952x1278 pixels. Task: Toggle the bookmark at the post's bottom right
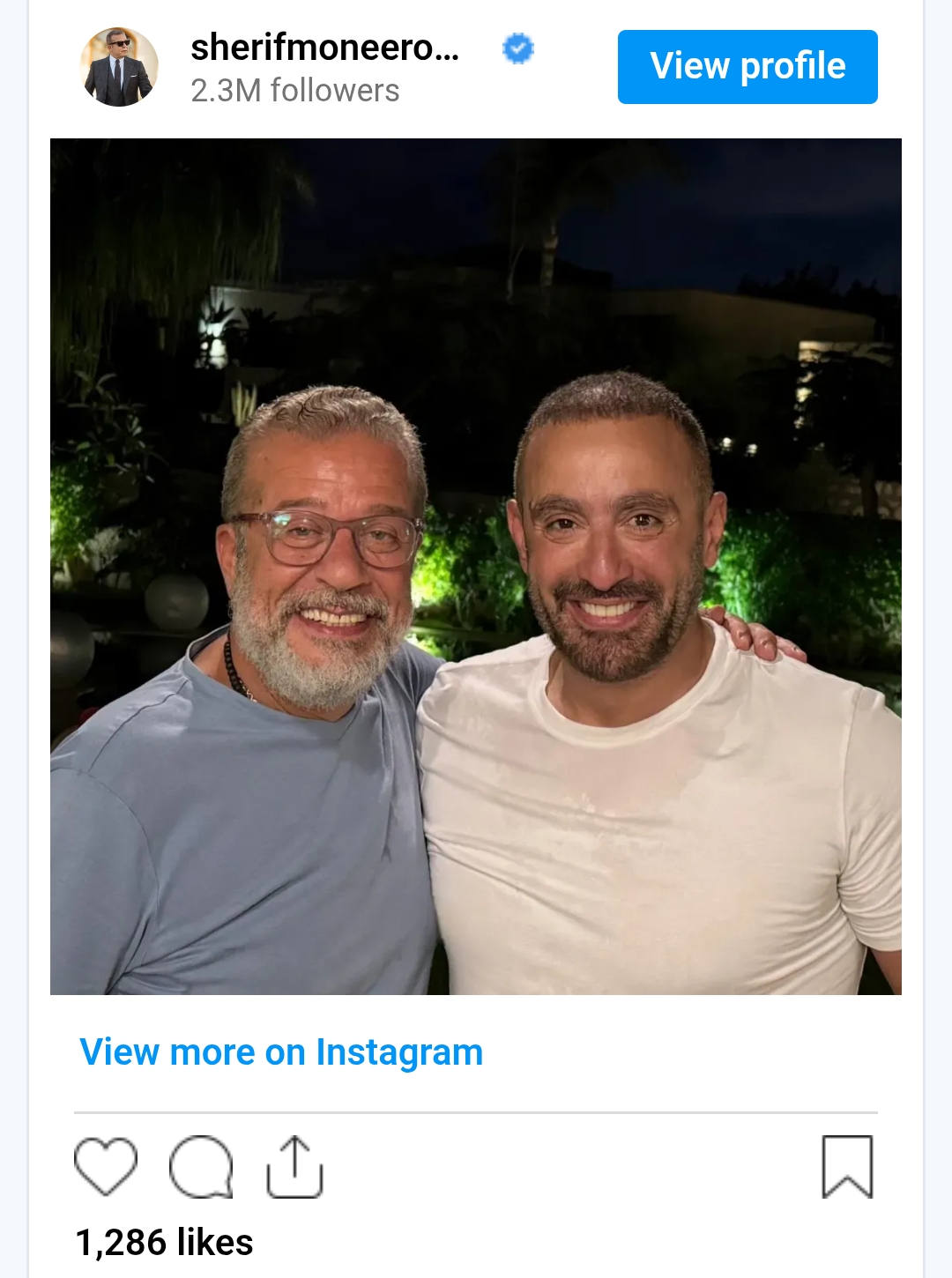(847, 1166)
